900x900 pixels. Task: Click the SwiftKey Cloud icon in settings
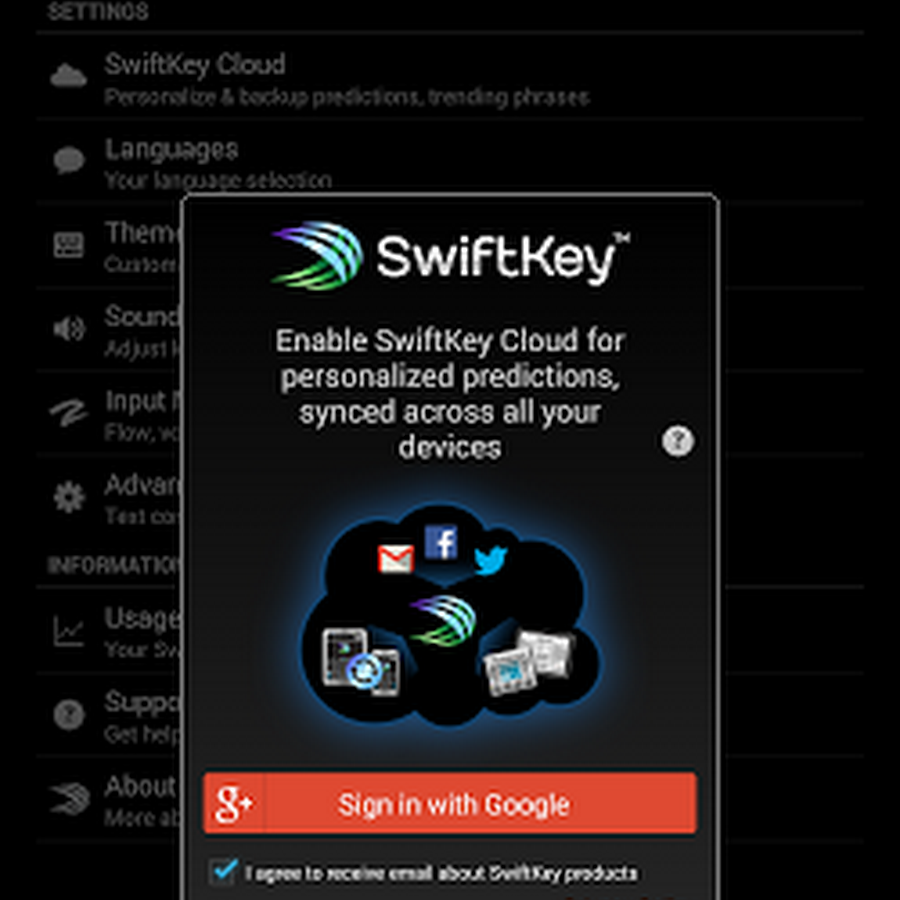[x=68, y=75]
